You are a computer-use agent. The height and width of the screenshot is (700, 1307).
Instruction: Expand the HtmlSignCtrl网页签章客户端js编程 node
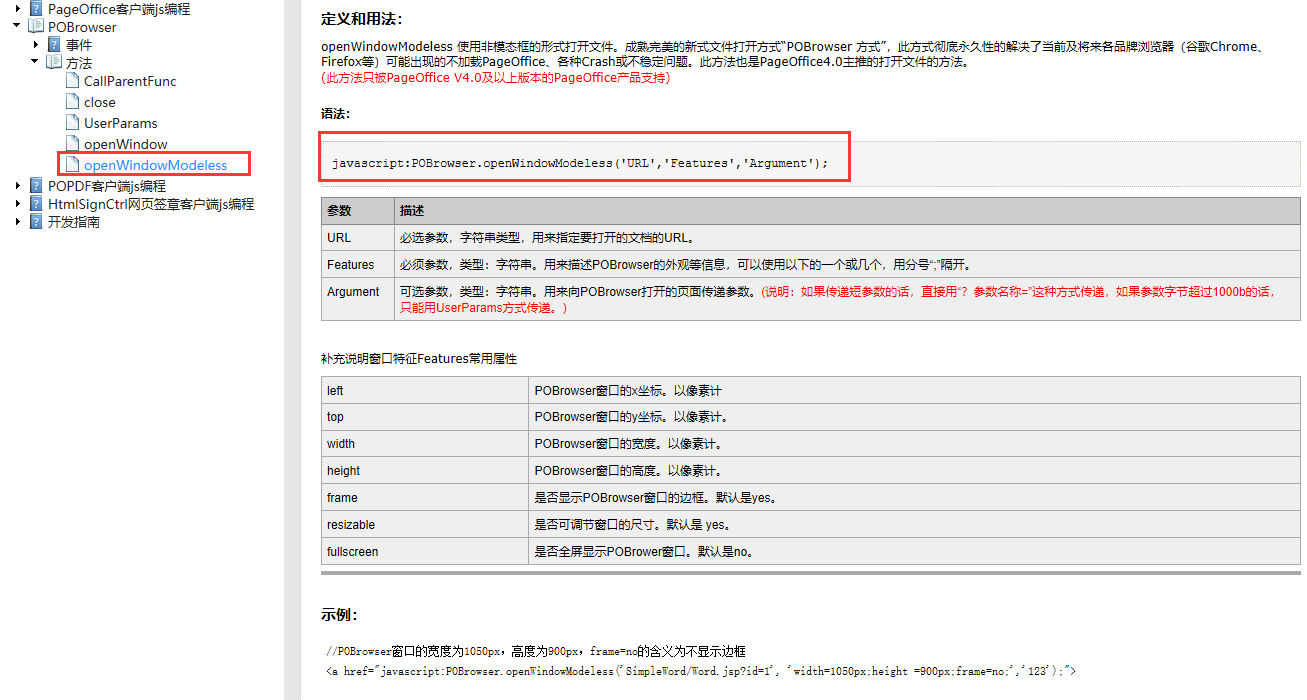[x=17, y=203]
